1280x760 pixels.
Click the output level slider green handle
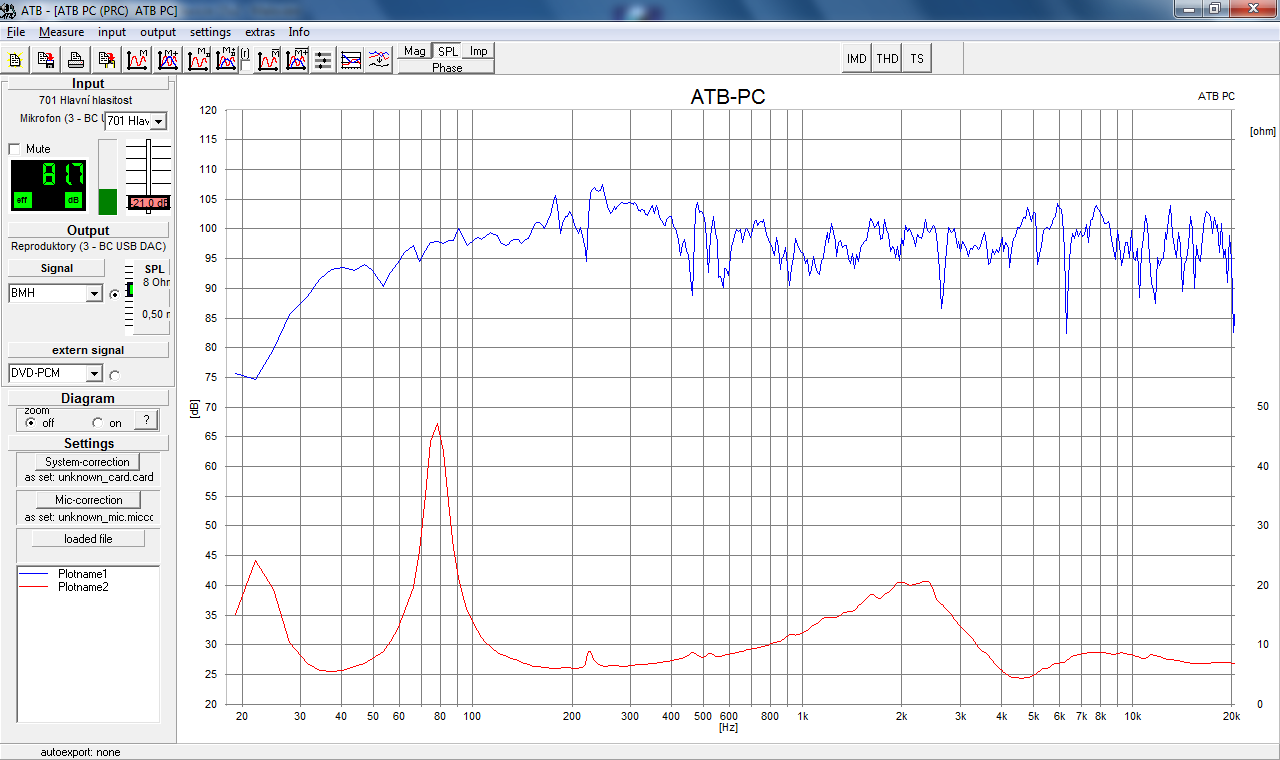click(129, 289)
